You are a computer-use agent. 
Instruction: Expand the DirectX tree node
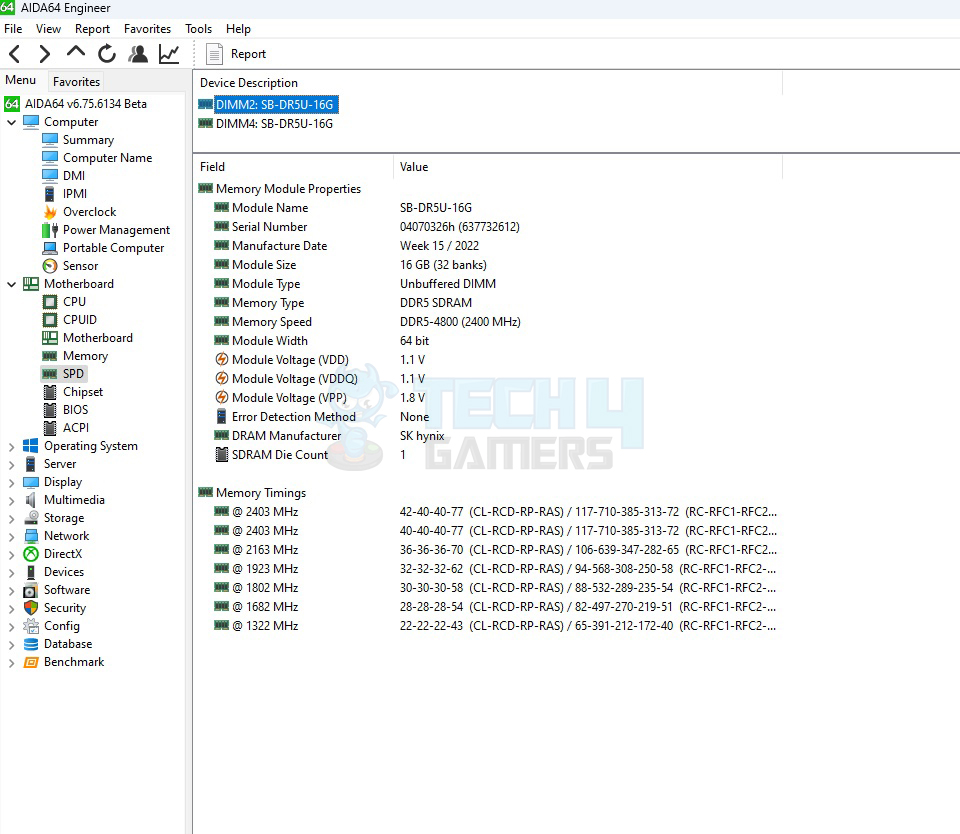pos(11,554)
